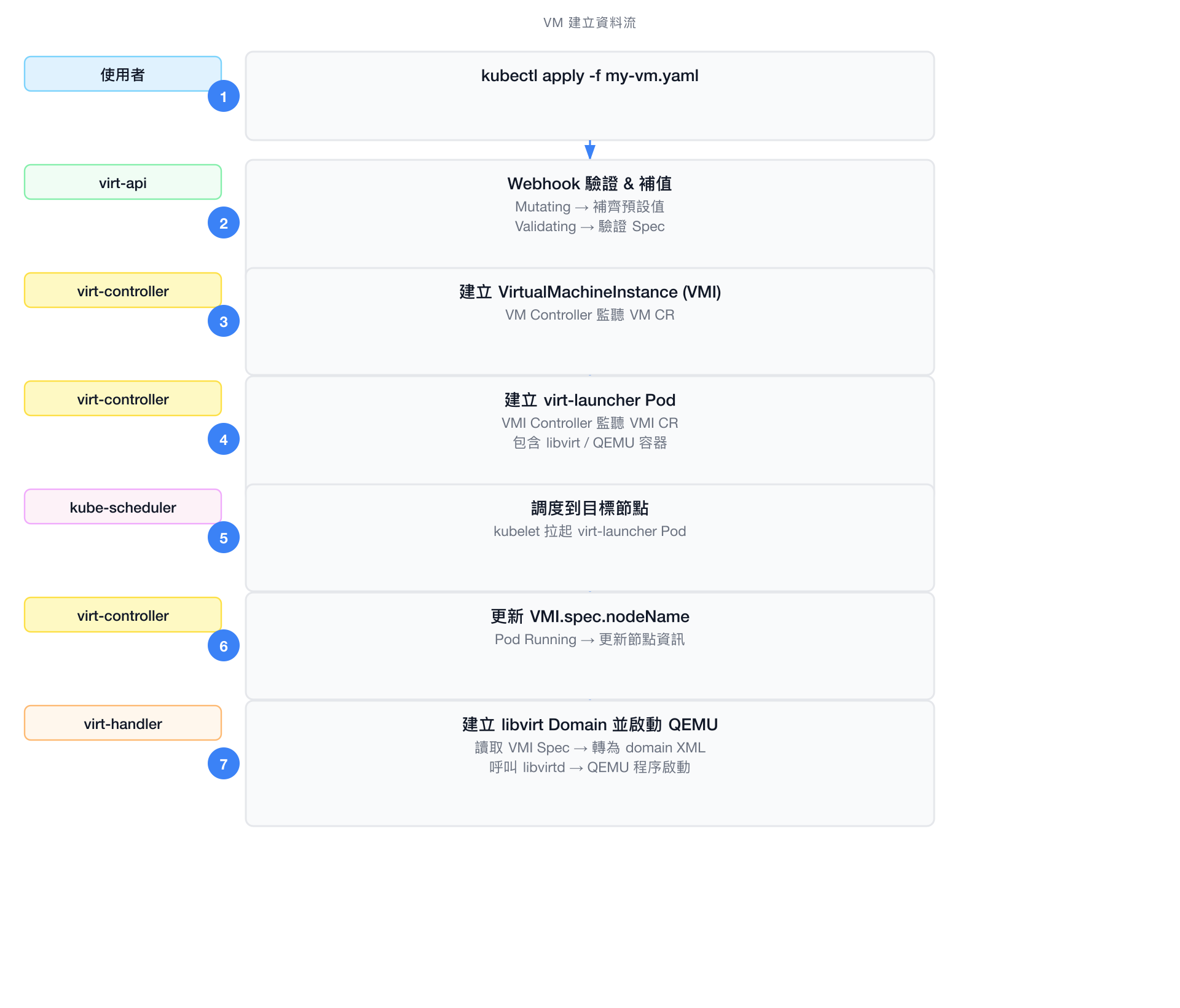Select the 建立 VirtualMachineInstance (VMI) heading

coord(590,292)
